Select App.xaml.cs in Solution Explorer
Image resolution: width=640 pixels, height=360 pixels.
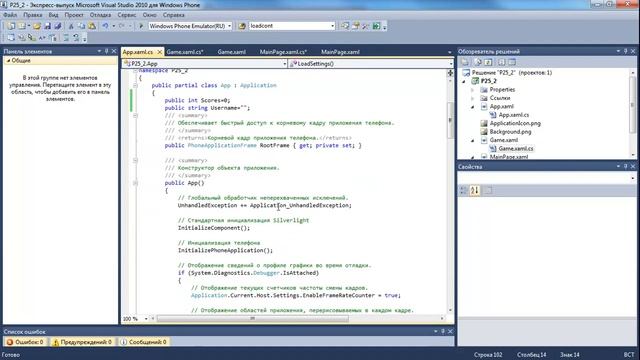514,115
